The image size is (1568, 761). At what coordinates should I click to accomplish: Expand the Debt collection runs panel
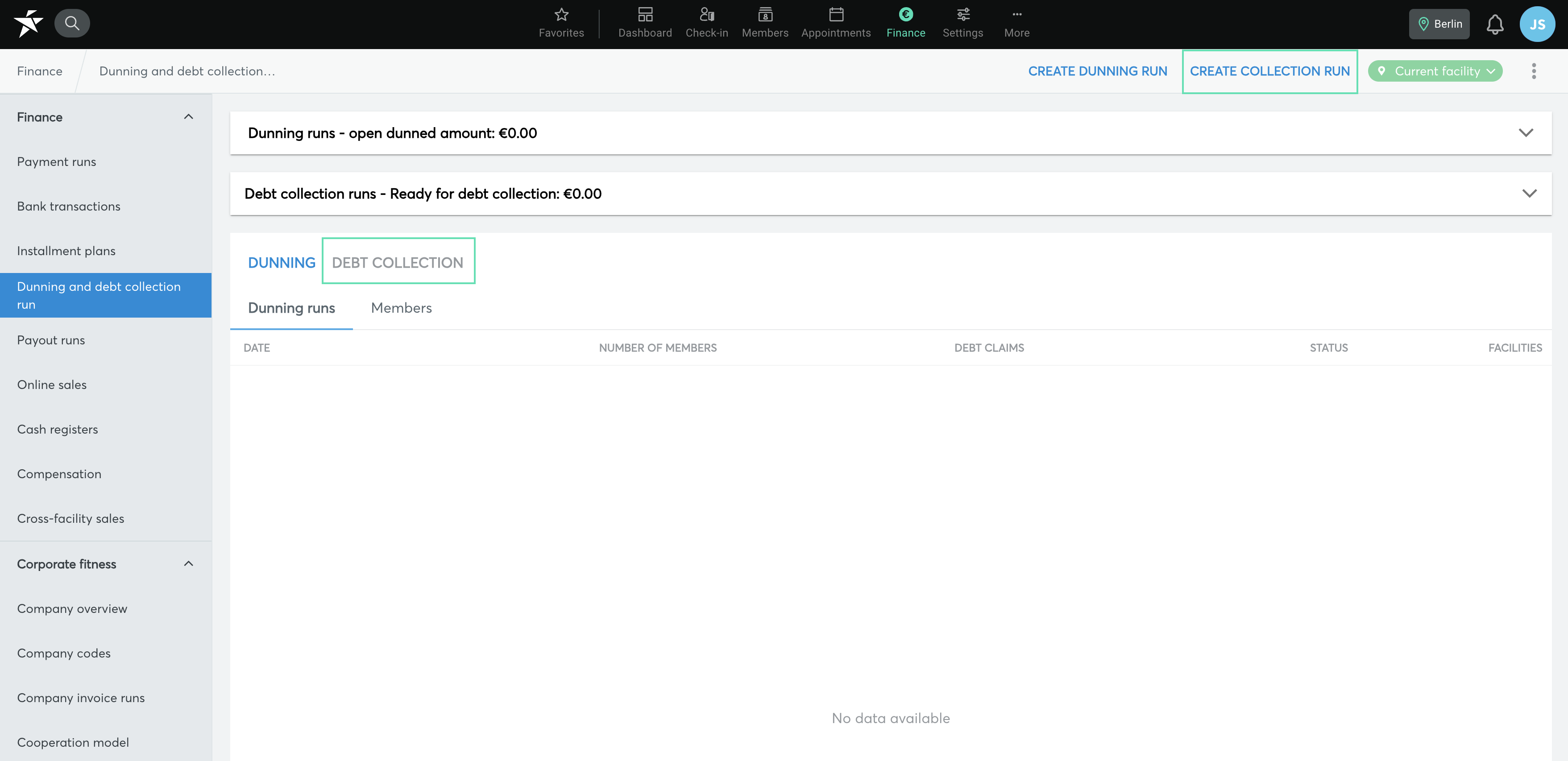891,194
